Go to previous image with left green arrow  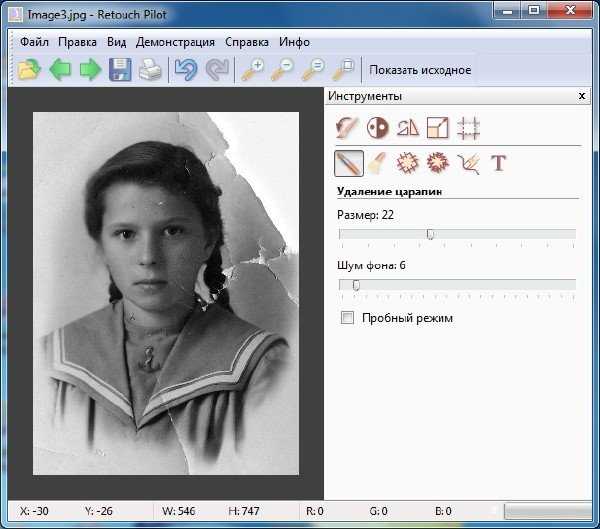pos(60,69)
